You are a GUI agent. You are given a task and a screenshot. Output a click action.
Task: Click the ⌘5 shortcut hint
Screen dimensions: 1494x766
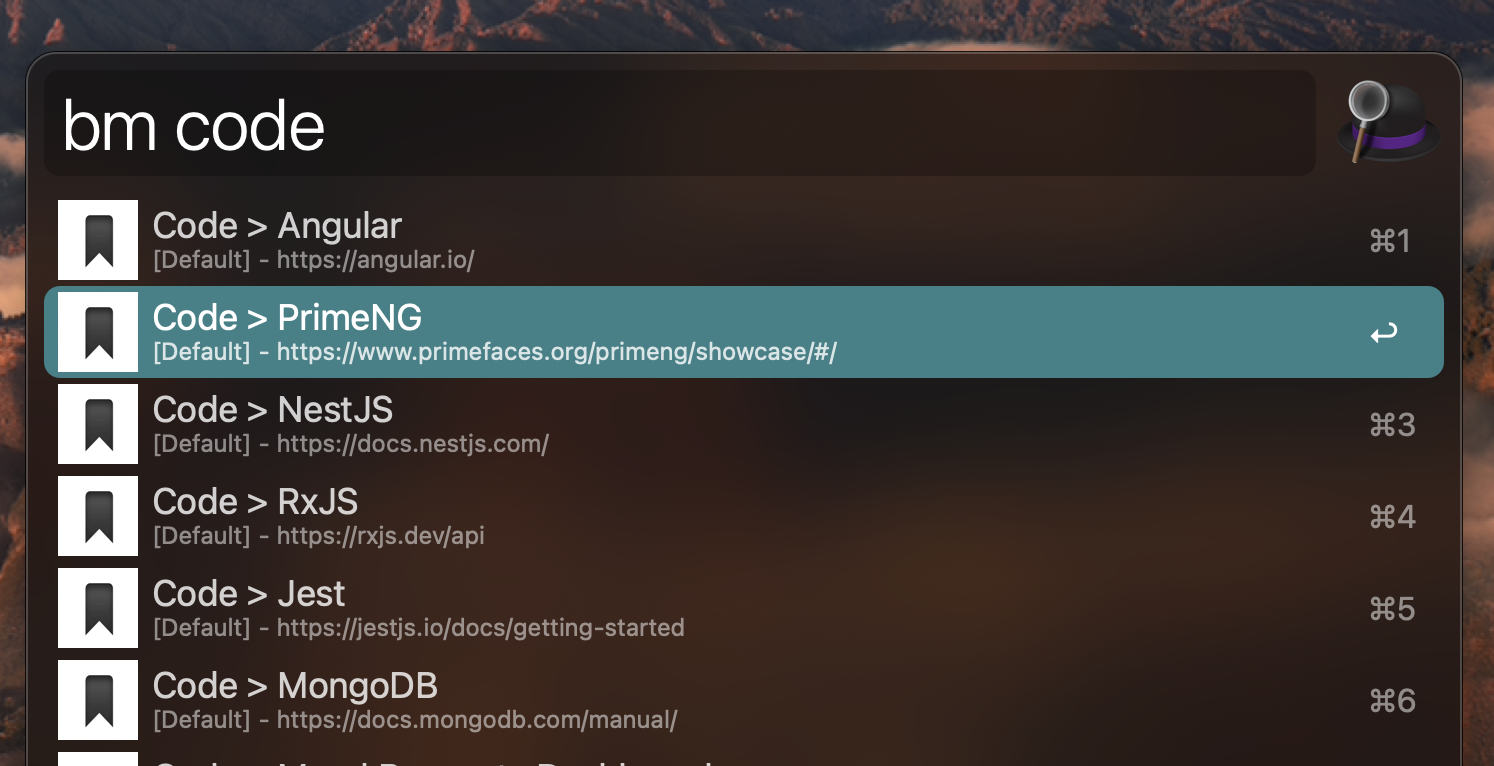[1392, 609]
